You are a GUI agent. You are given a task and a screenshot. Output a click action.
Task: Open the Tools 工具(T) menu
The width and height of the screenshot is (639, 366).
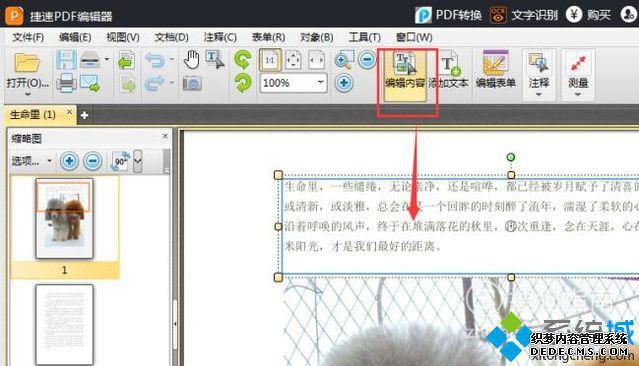365,37
